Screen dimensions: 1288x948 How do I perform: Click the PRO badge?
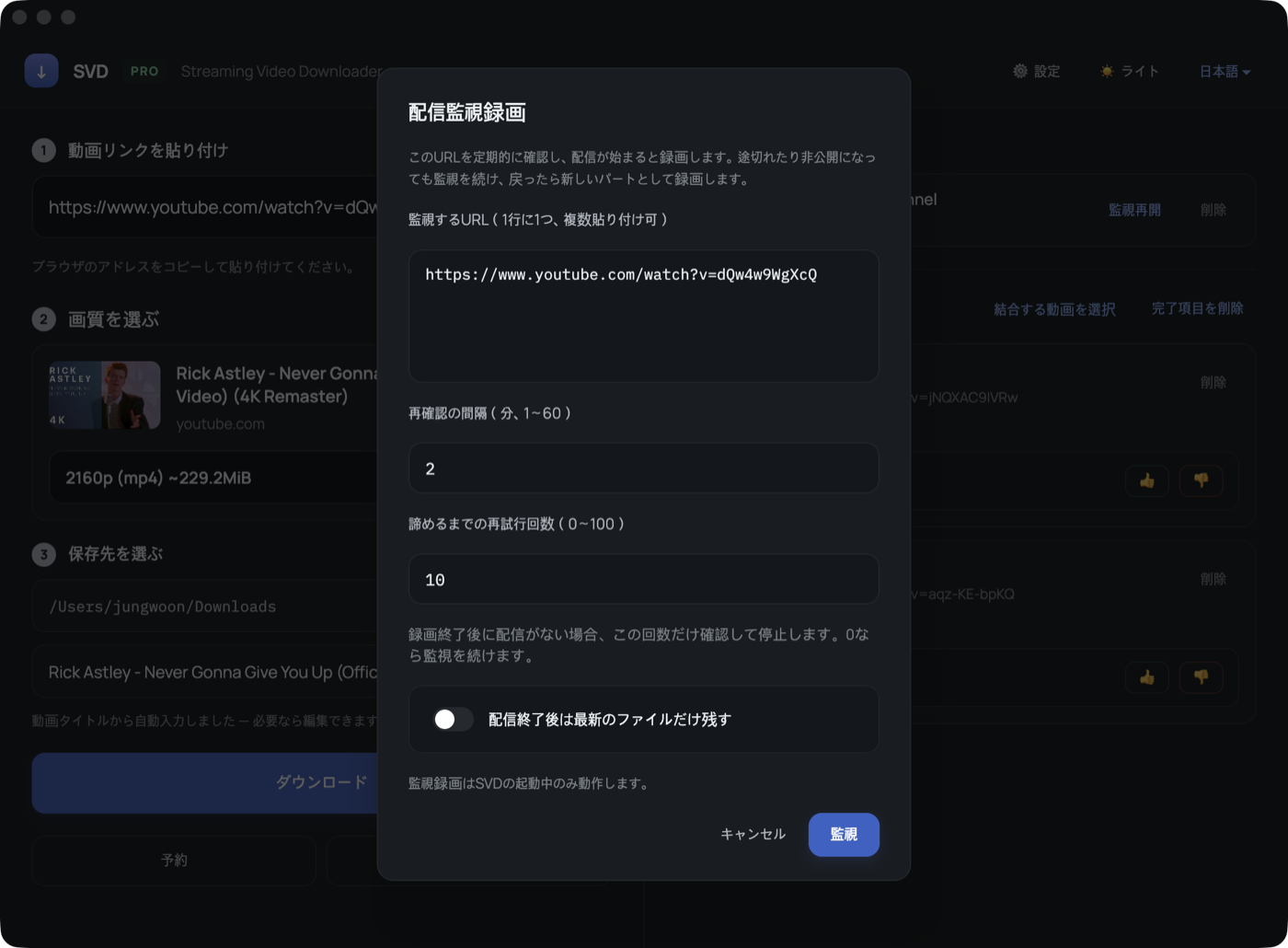coord(144,71)
